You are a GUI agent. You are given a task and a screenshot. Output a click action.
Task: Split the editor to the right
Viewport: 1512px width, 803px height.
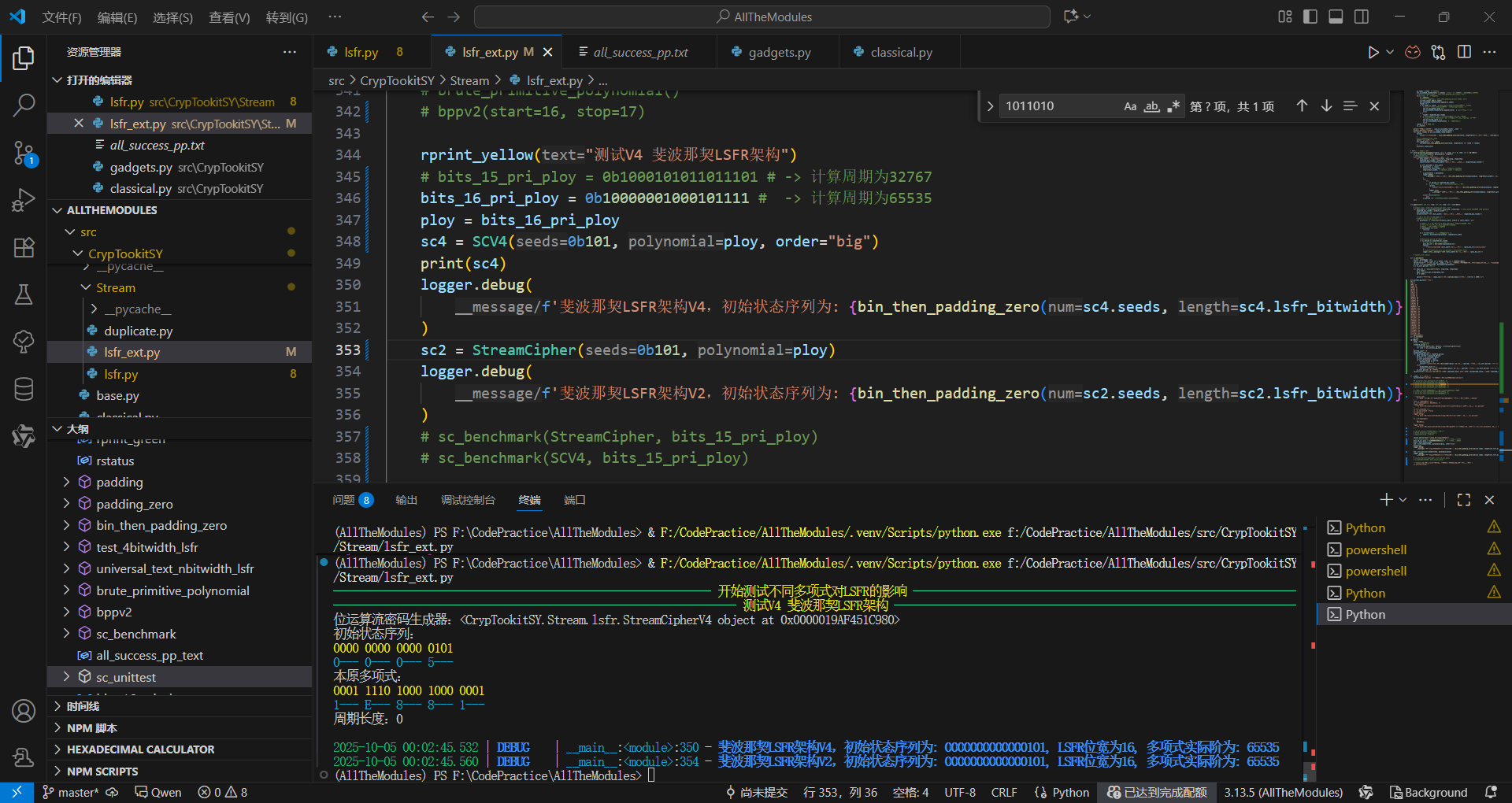pos(1464,52)
